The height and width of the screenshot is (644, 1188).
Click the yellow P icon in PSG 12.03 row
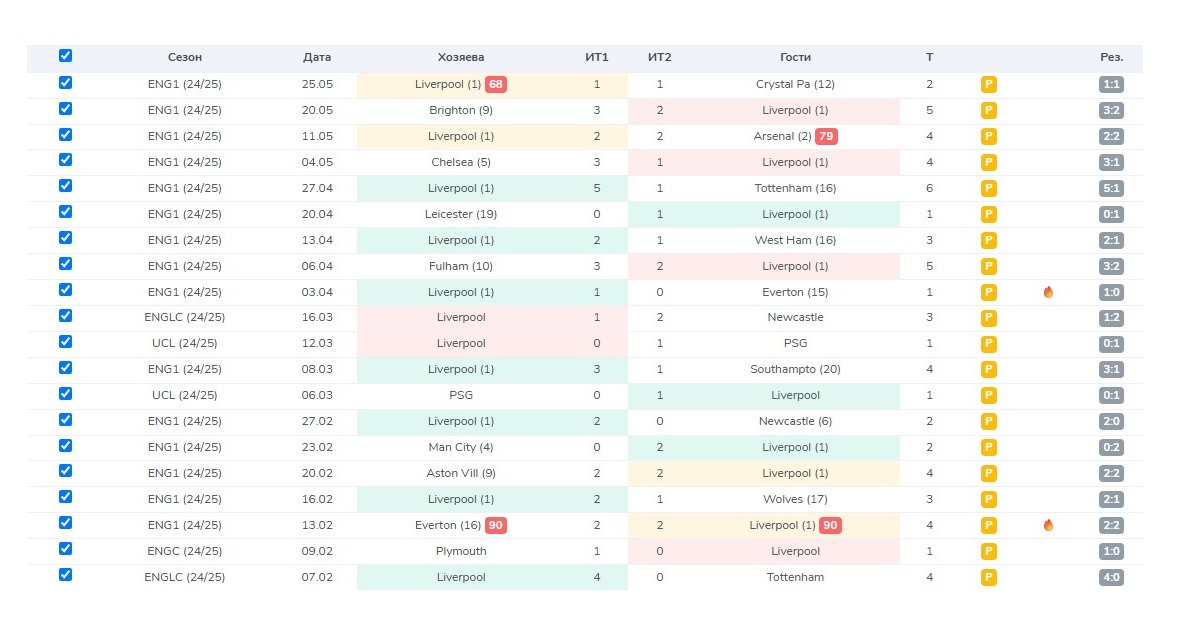[988, 344]
